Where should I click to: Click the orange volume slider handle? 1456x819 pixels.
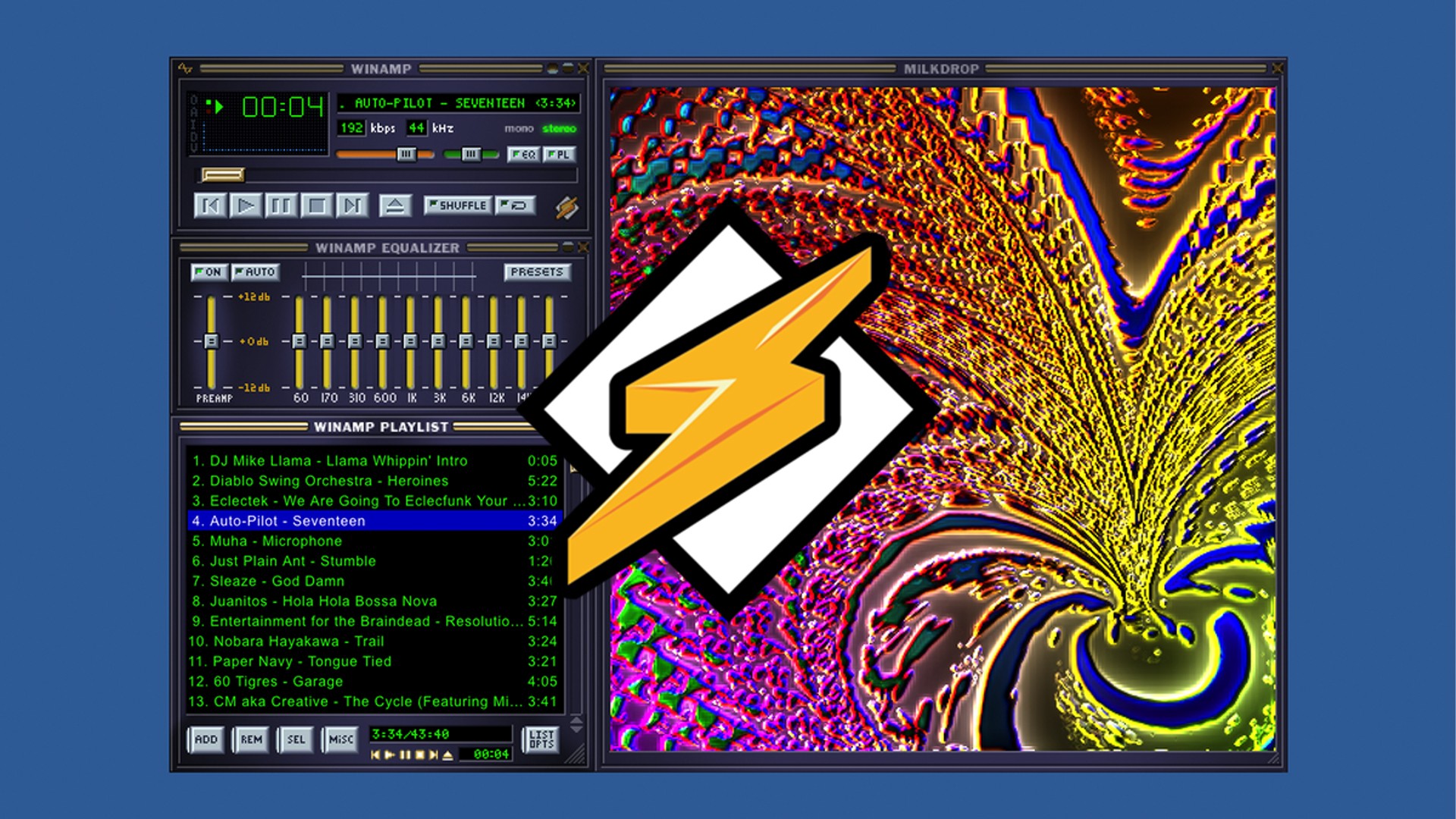[x=406, y=155]
